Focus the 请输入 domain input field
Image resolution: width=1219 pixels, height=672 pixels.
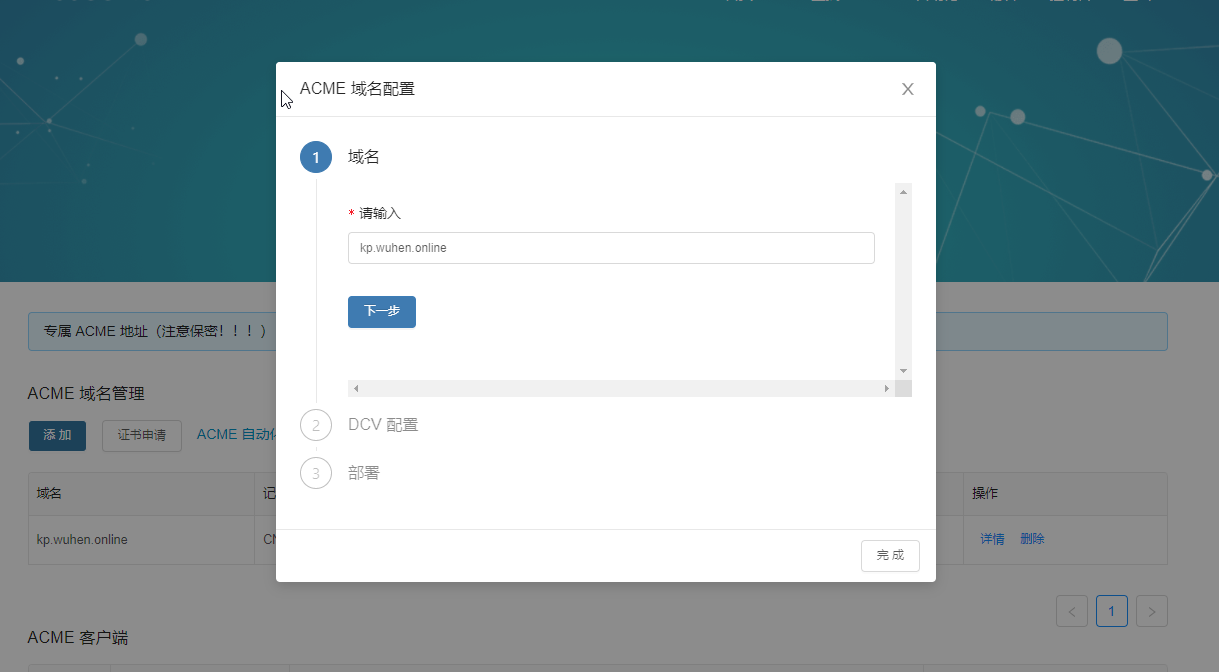(611, 248)
